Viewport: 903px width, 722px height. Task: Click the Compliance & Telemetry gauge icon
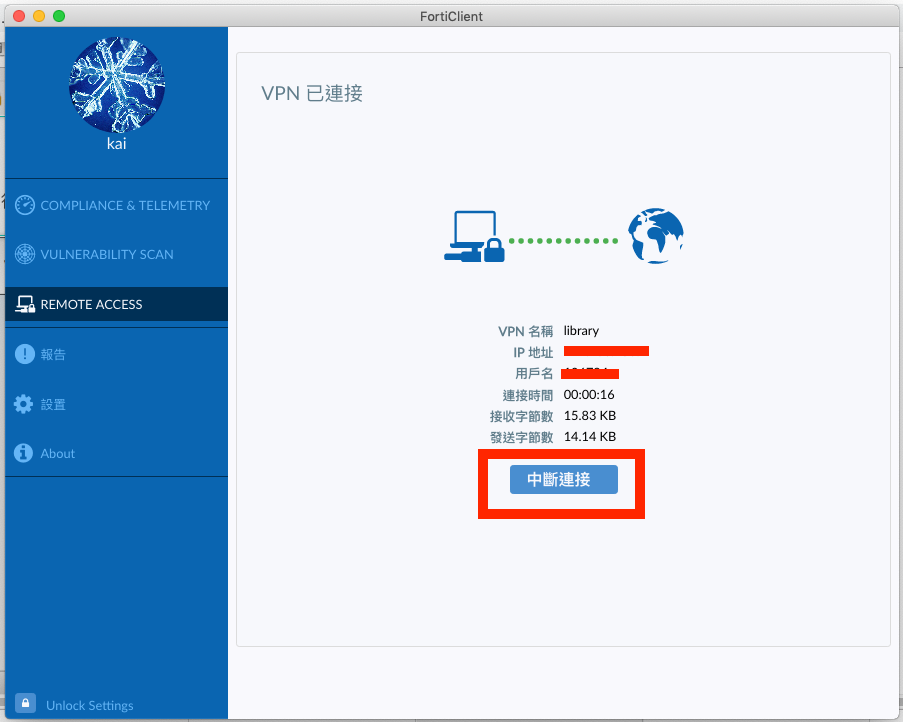(x=25, y=205)
